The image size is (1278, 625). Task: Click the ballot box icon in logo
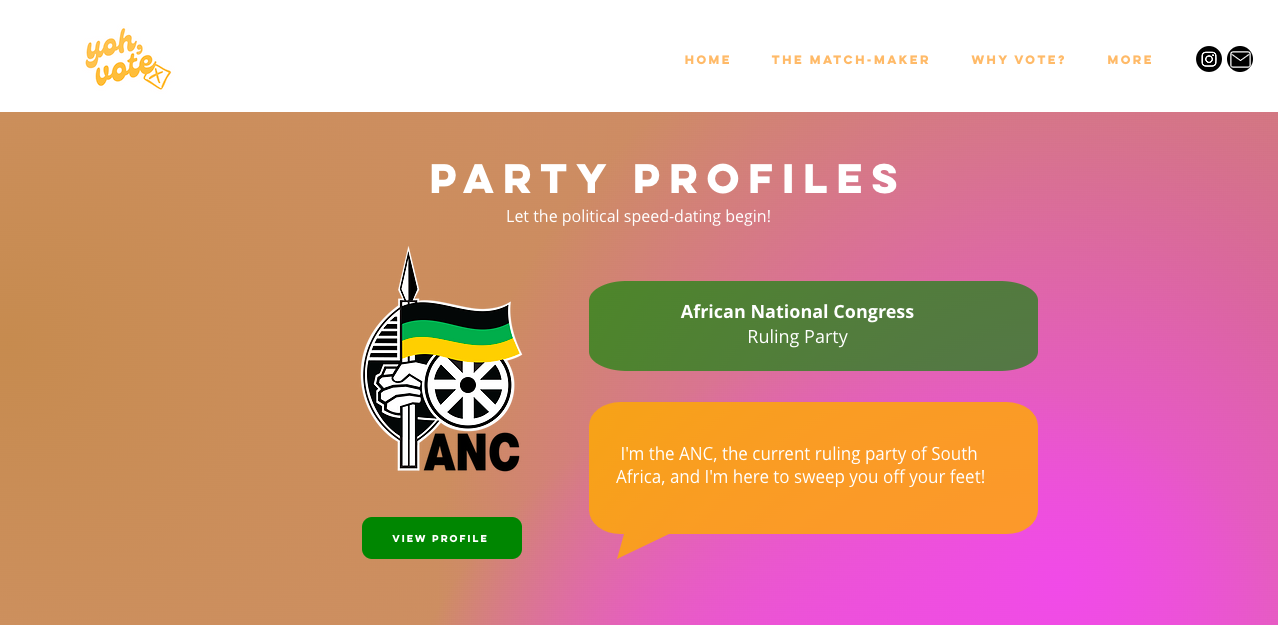coord(157,75)
